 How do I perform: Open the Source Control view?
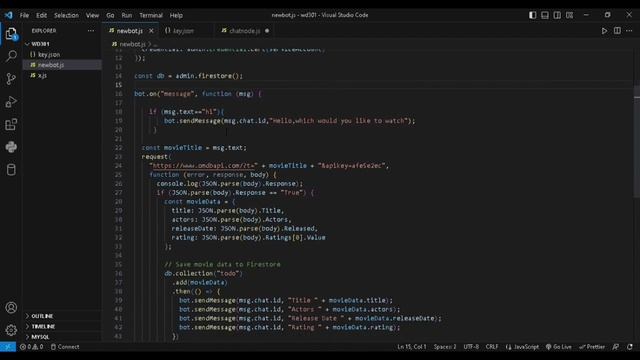point(11,79)
